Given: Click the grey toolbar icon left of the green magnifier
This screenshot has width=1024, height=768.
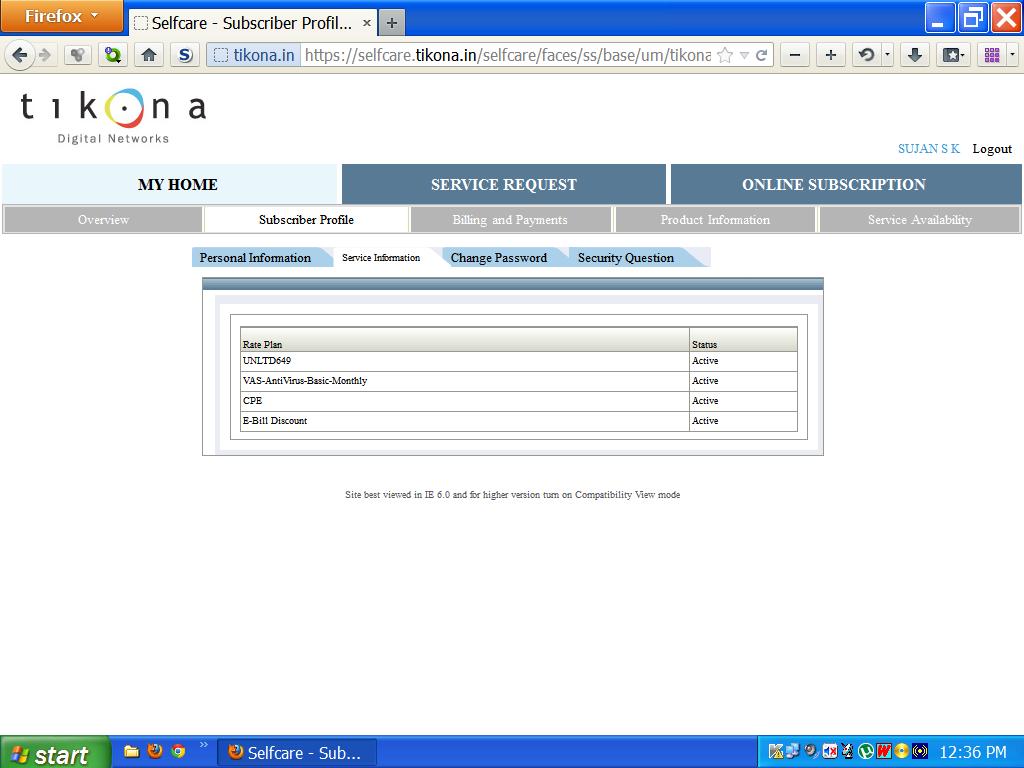Looking at the screenshot, I should coord(77,55).
